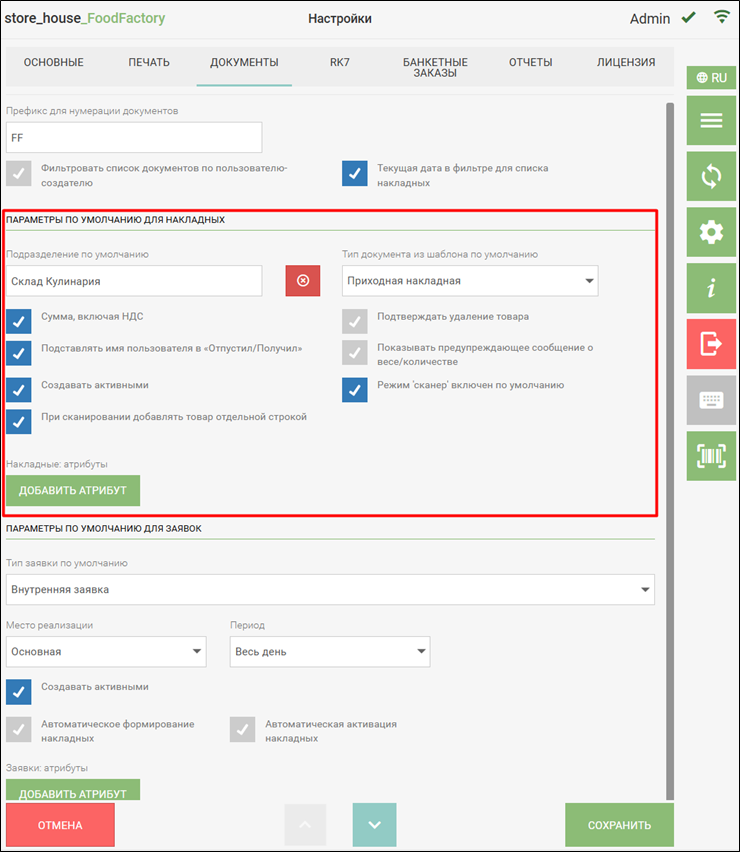Toggle 'Текущая дата в фильтре' checkbox
Image resolution: width=740 pixels, height=852 pixels.
coord(355,174)
